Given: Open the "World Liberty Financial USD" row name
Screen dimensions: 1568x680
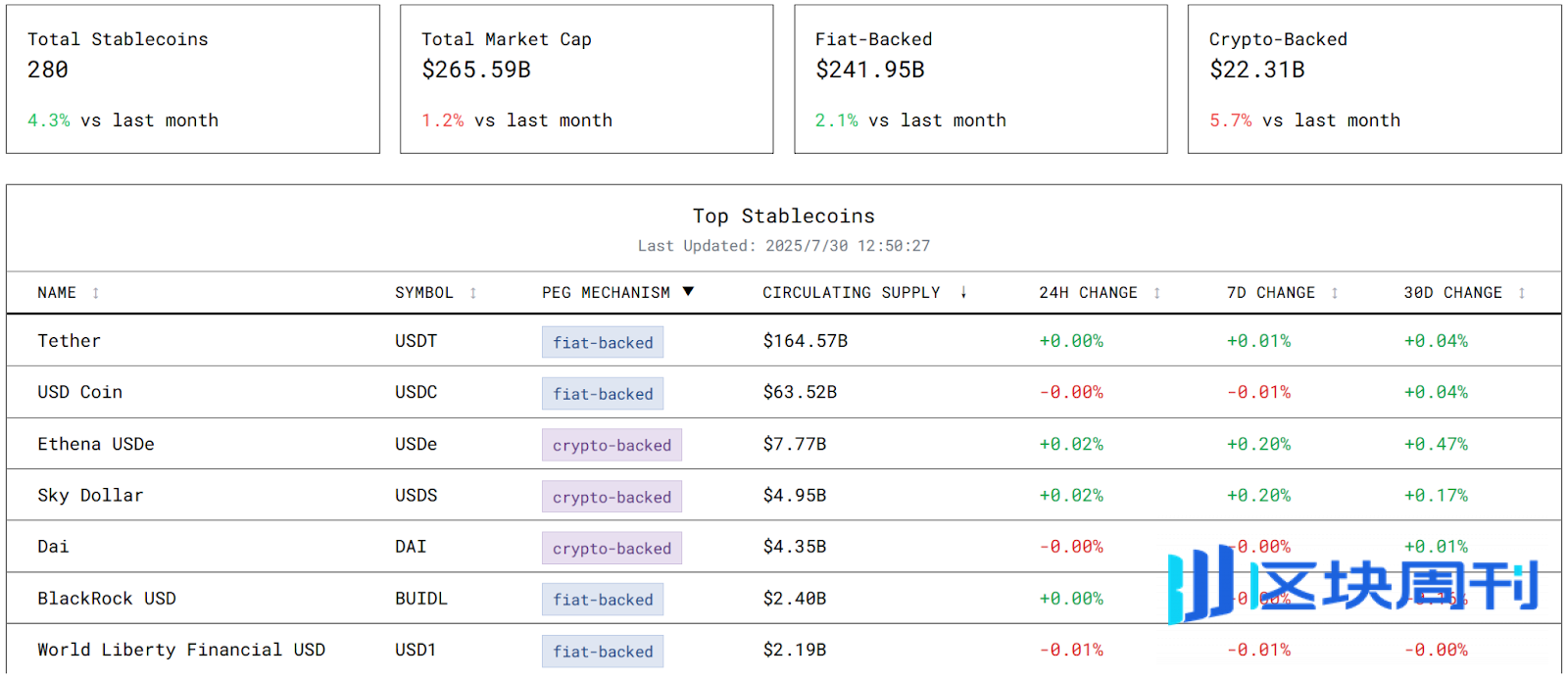Looking at the screenshot, I should coord(181,650).
